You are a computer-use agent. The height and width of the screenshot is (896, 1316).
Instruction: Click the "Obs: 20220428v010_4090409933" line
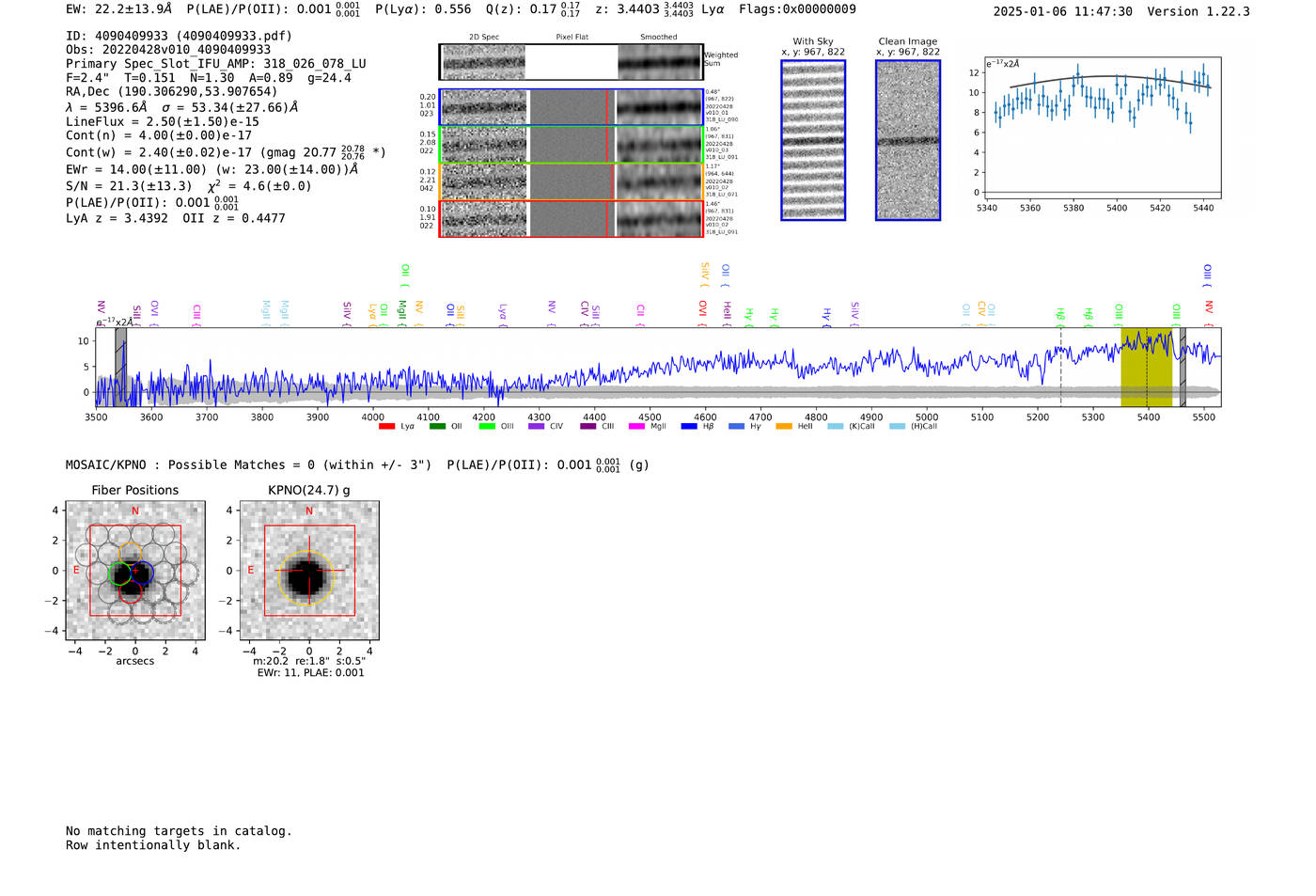tap(168, 50)
